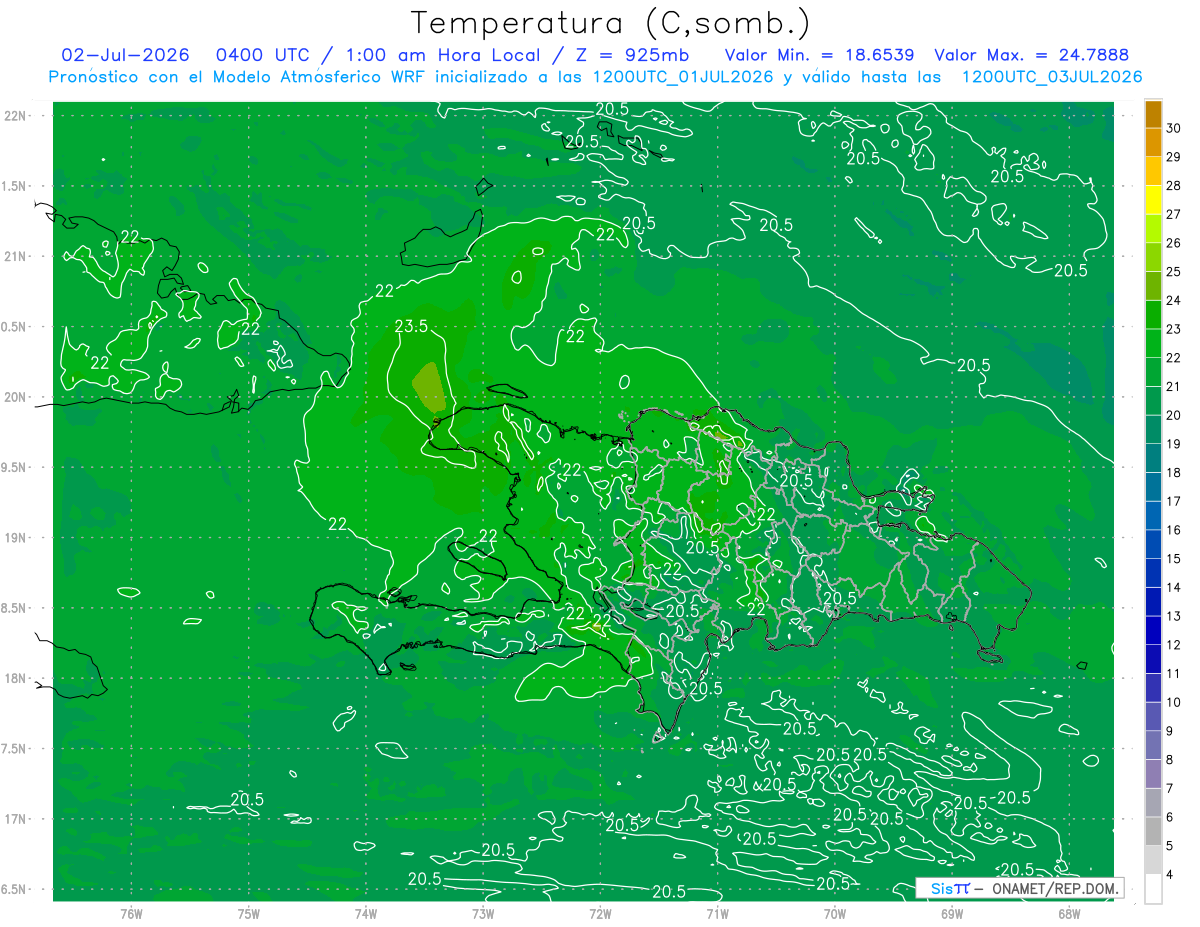
Task: Click the 76W longitude axis label
Action: 131,913
